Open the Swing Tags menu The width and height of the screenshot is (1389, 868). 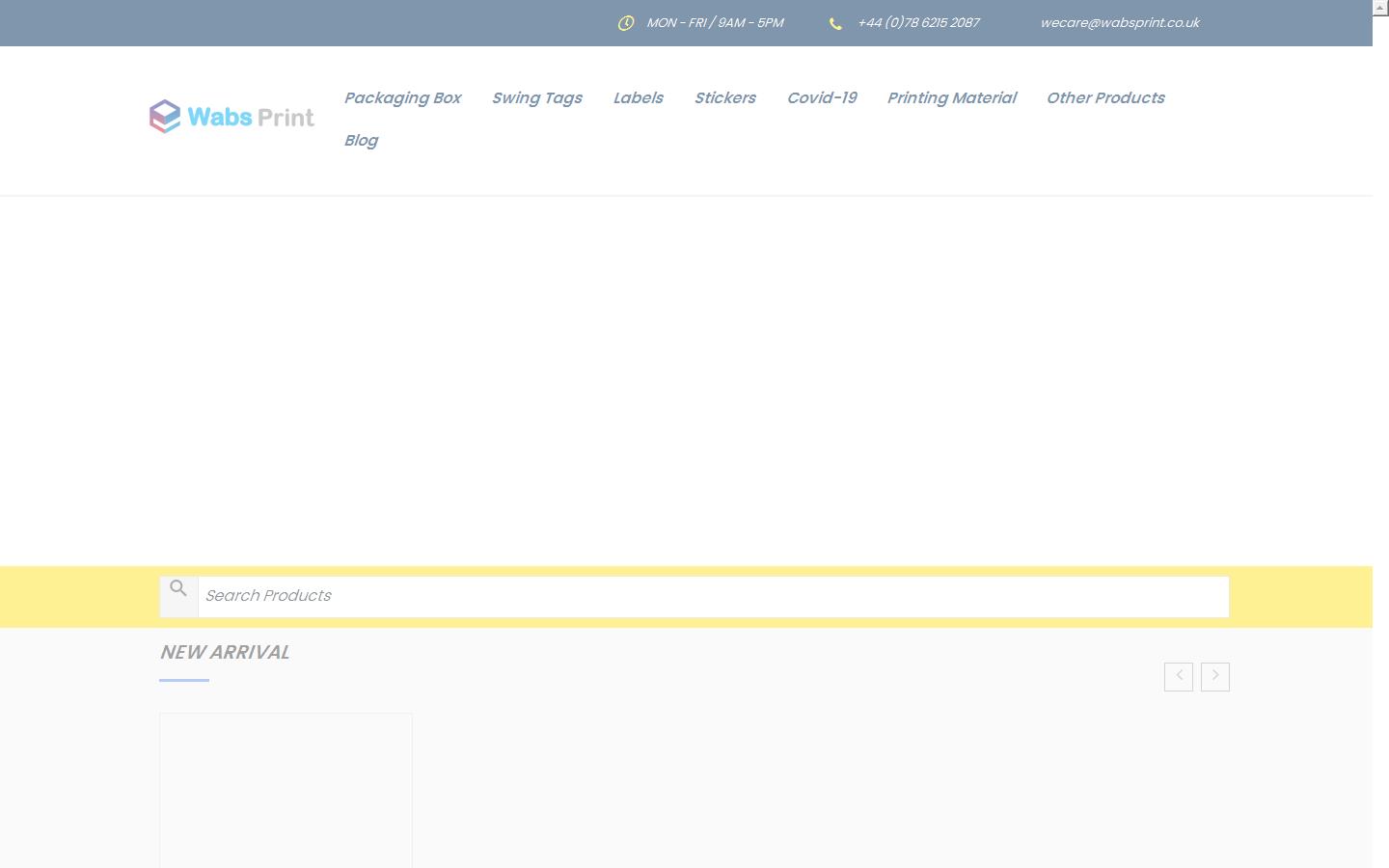(x=536, y=98)
